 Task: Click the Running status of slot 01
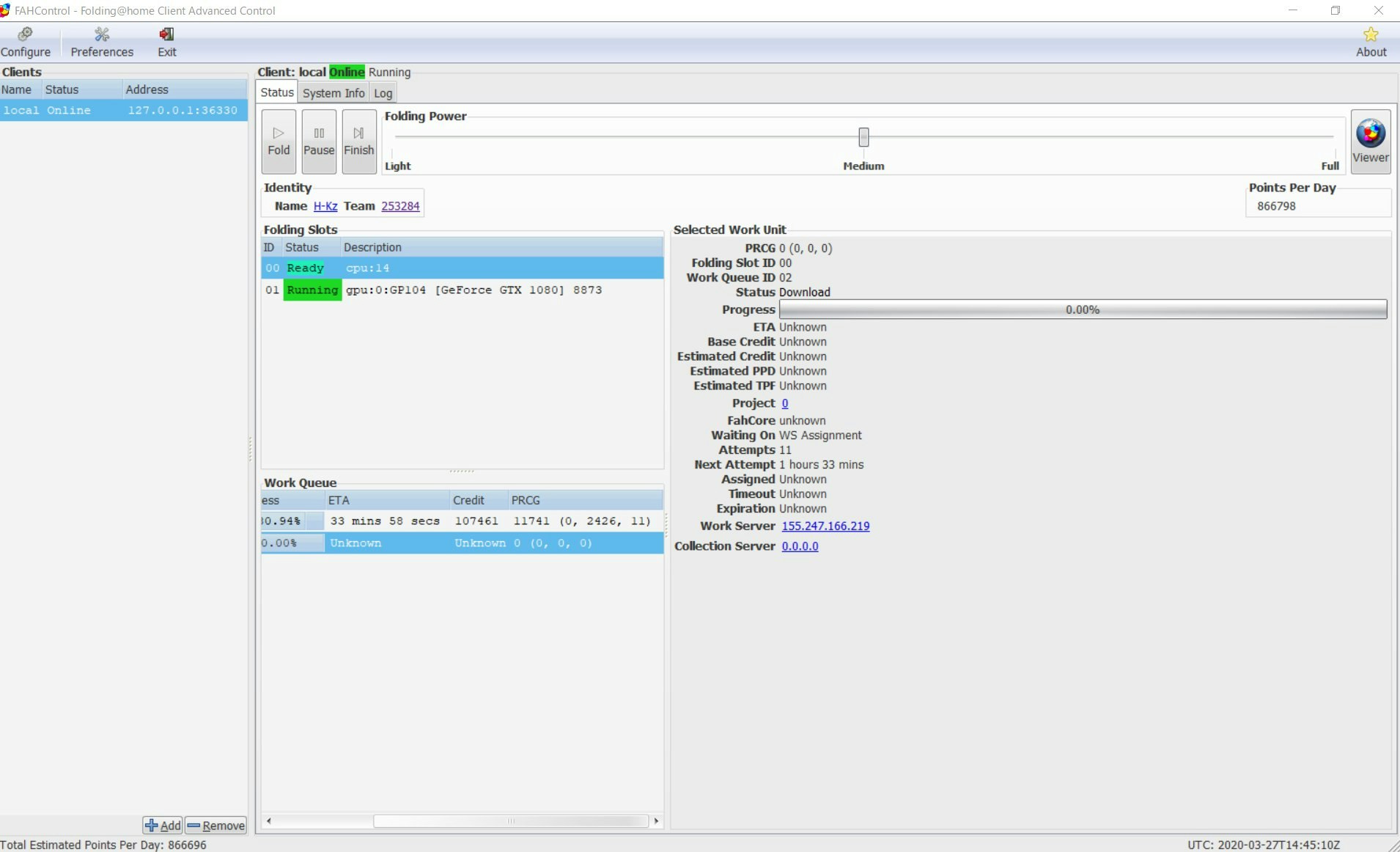point(312,290)
